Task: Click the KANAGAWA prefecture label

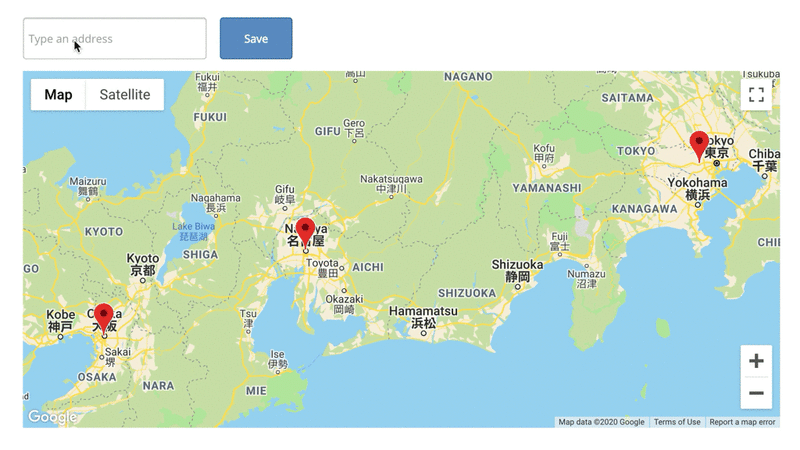Action: [644, 209]
